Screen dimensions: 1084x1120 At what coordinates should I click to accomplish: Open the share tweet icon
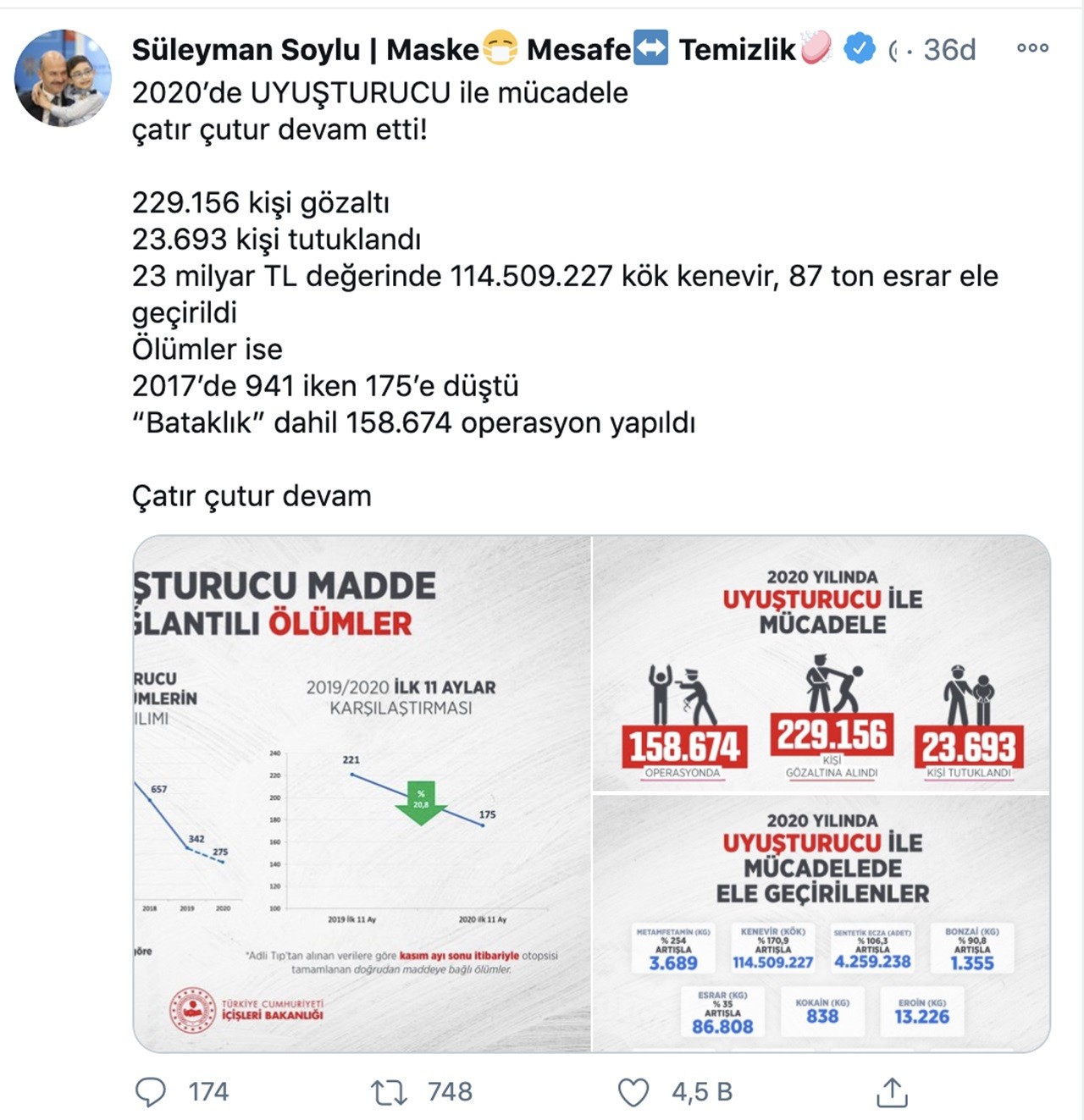(892, 1092)
